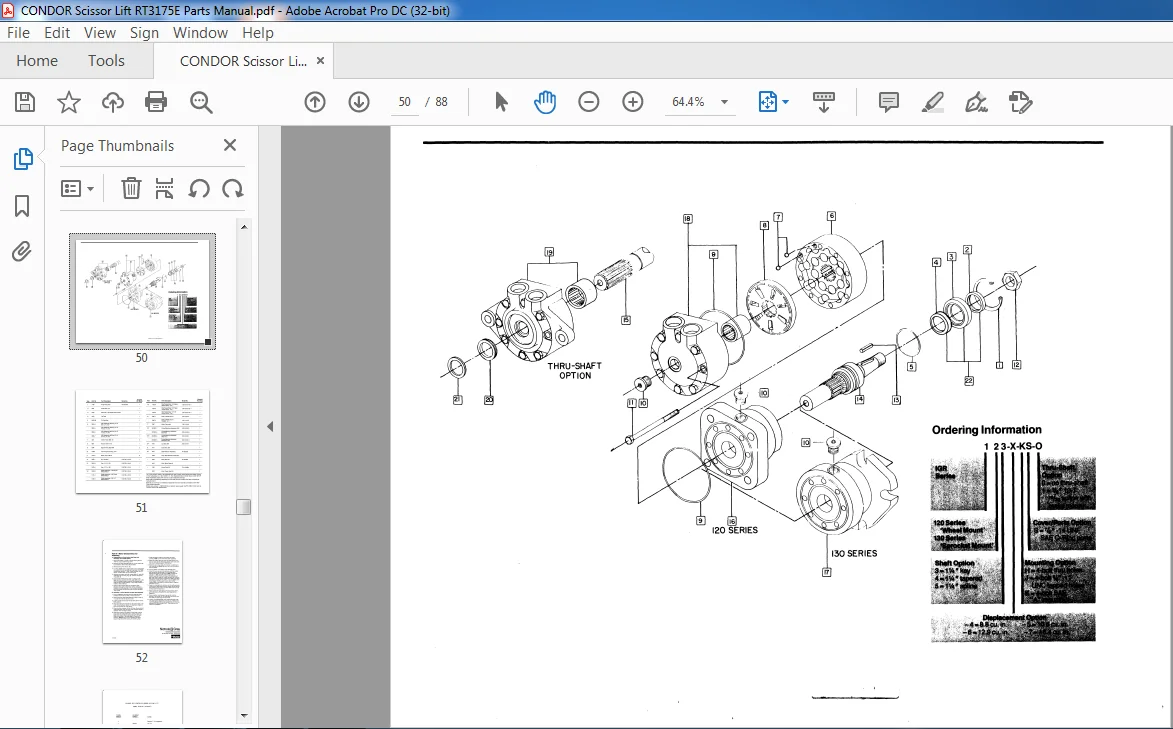Click the thumbnails scrollbar down arrow
The width and height of the screenshot is (1173, 729).
pyautogui.click(x=244, y=716)
